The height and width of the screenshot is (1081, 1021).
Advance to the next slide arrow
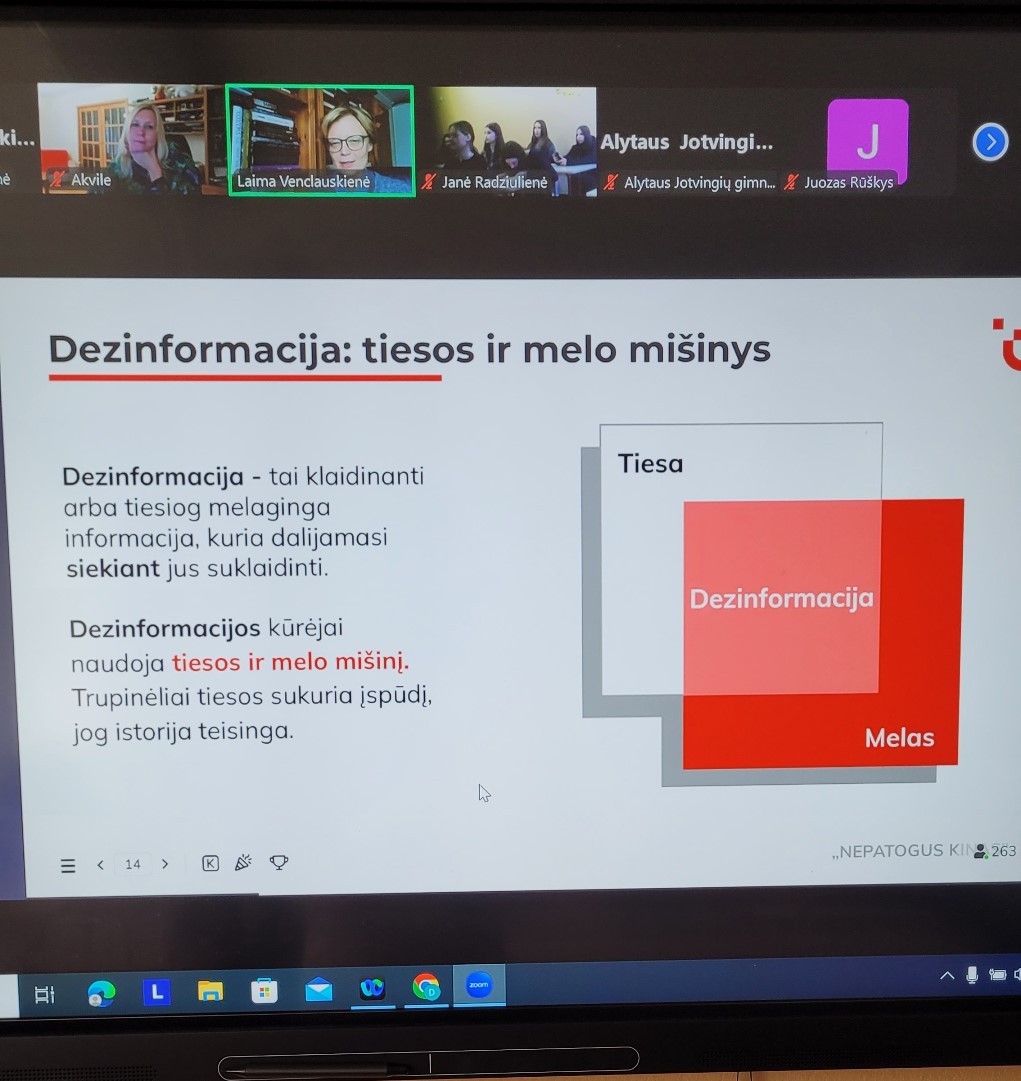[165, 864]
